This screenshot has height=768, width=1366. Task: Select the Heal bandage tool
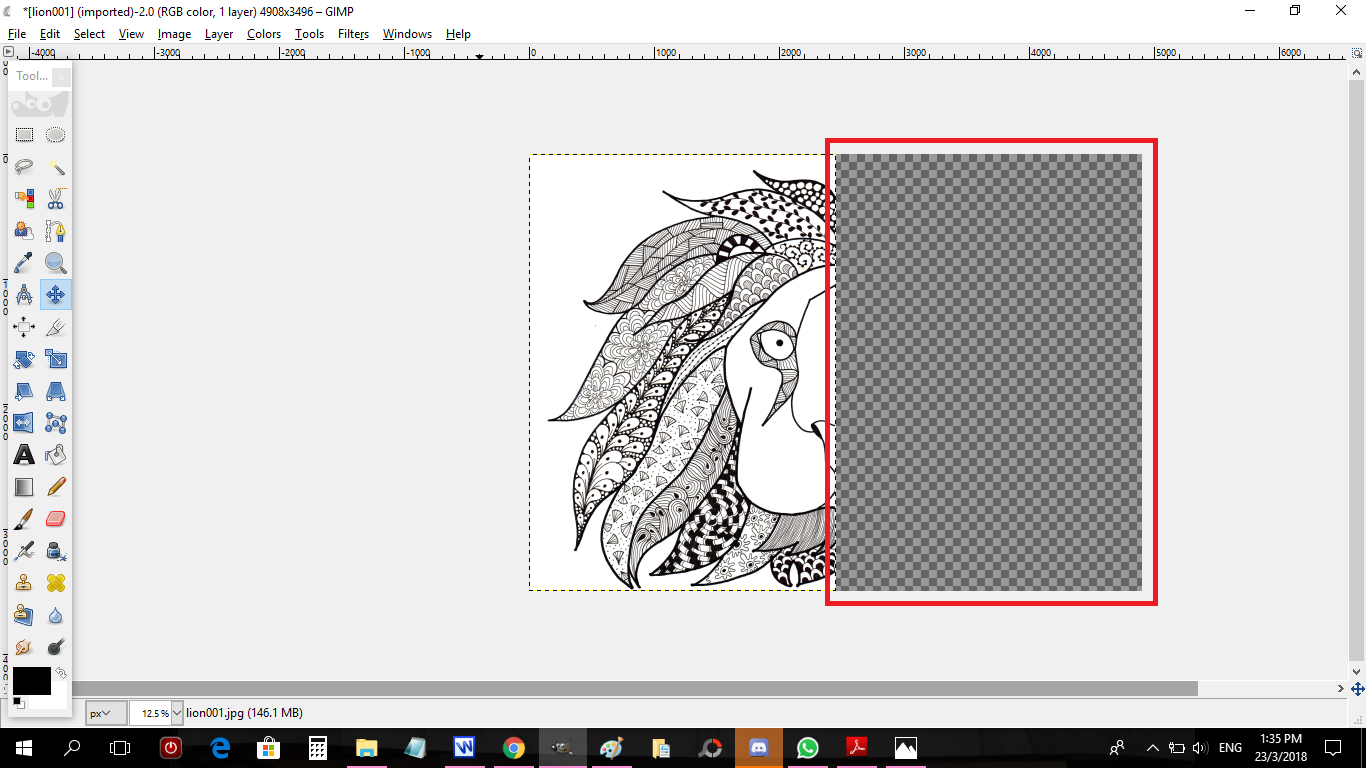coord(56,583)
